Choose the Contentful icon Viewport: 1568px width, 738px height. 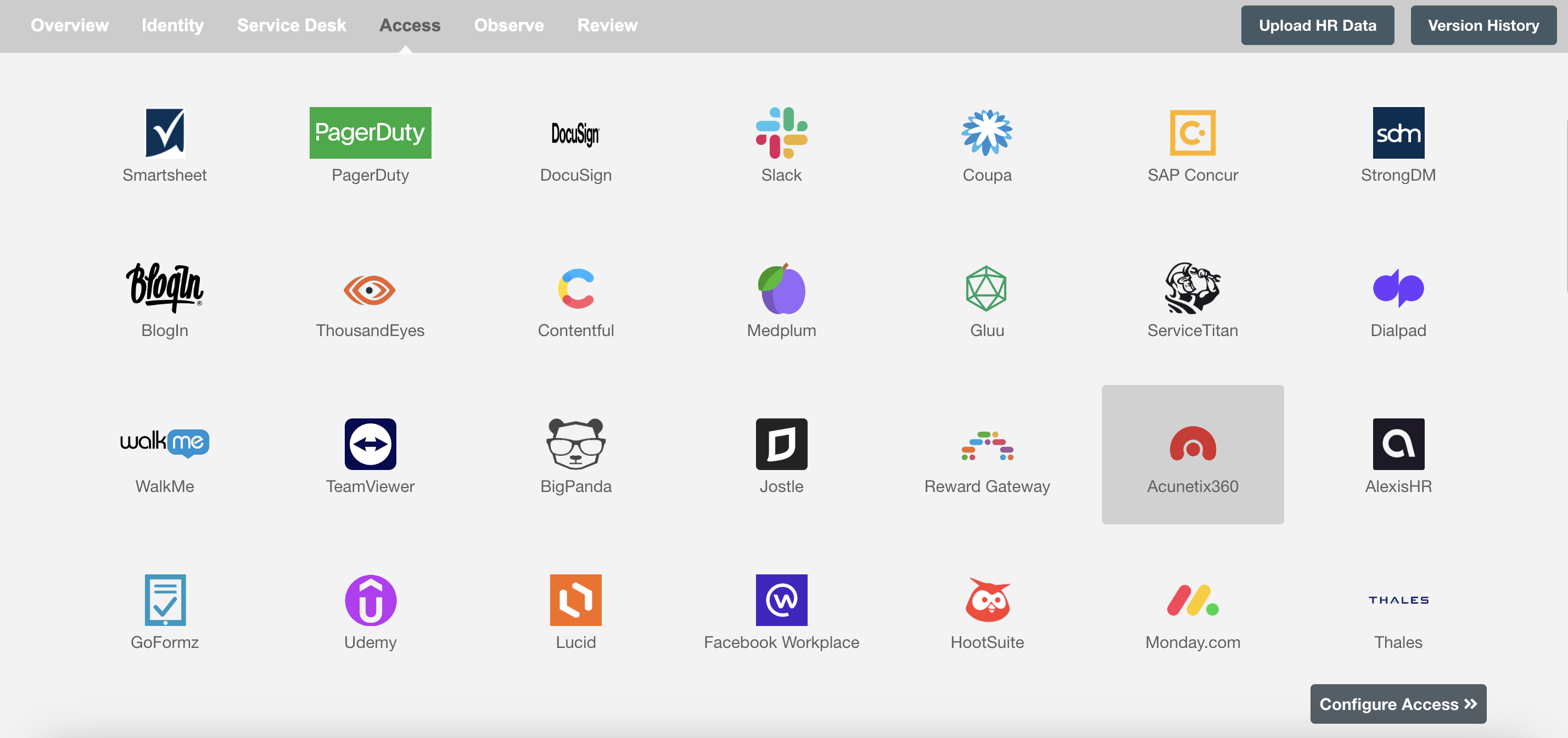tap(576, 289)
